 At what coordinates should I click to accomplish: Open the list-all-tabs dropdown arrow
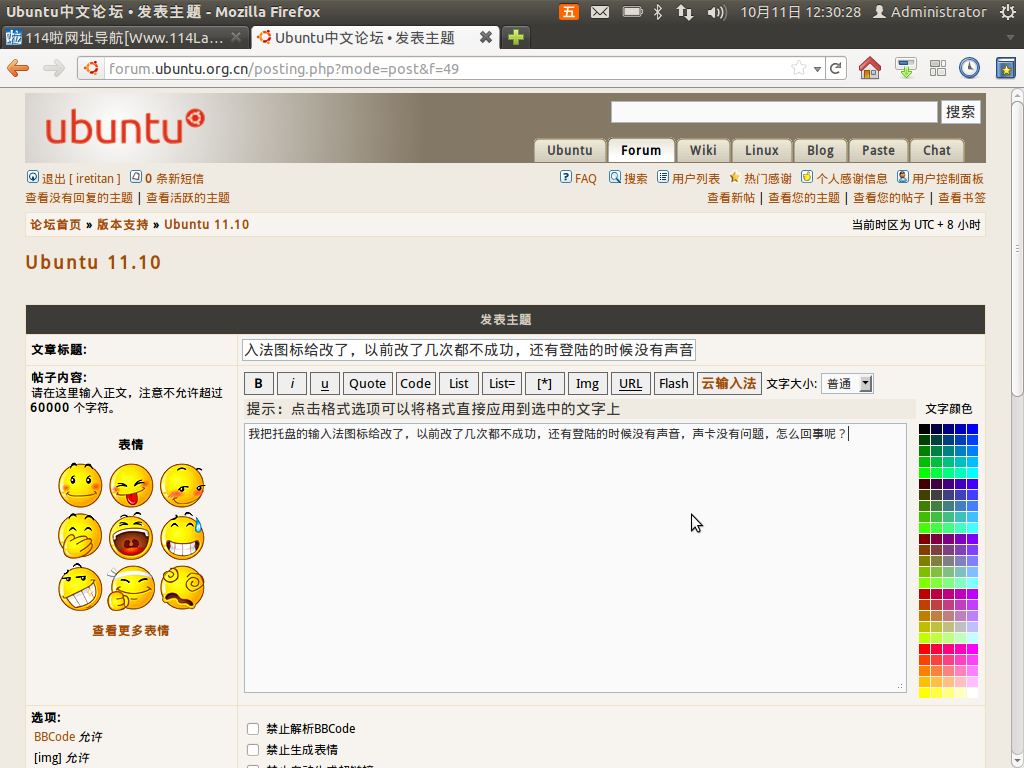[1010, 37]
